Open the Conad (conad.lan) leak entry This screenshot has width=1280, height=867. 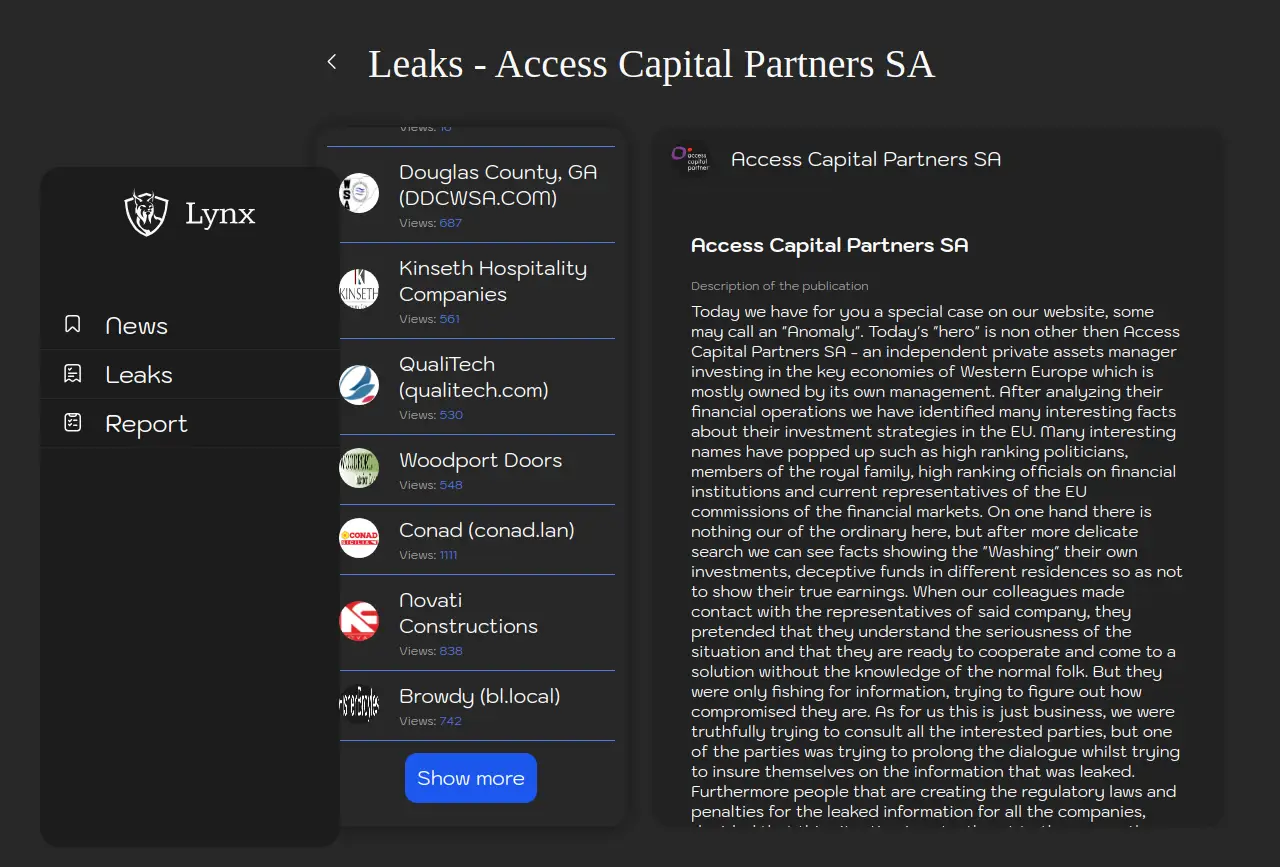tap(487, 530)
